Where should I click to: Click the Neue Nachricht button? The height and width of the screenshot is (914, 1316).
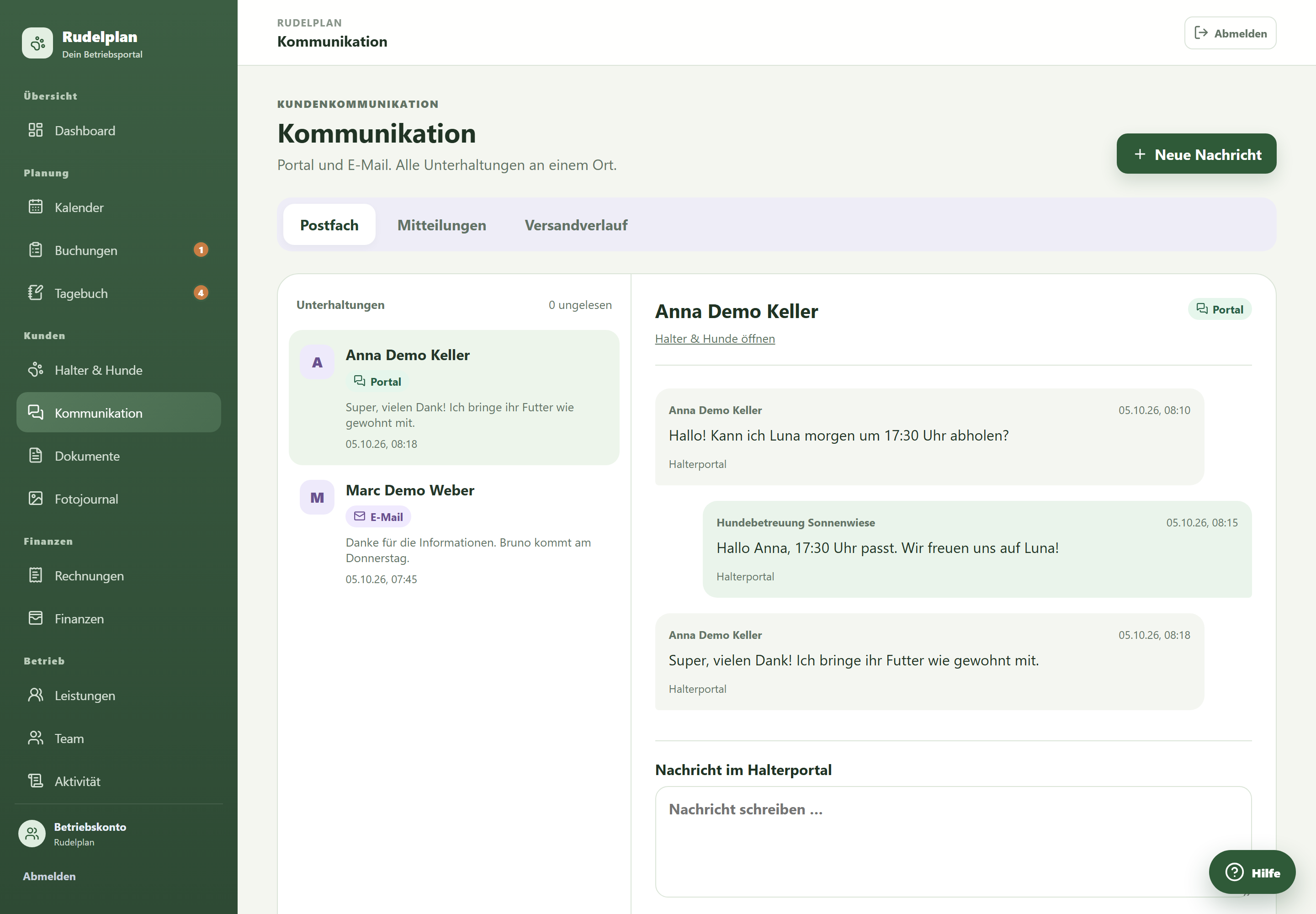(x=1196, y=154)
